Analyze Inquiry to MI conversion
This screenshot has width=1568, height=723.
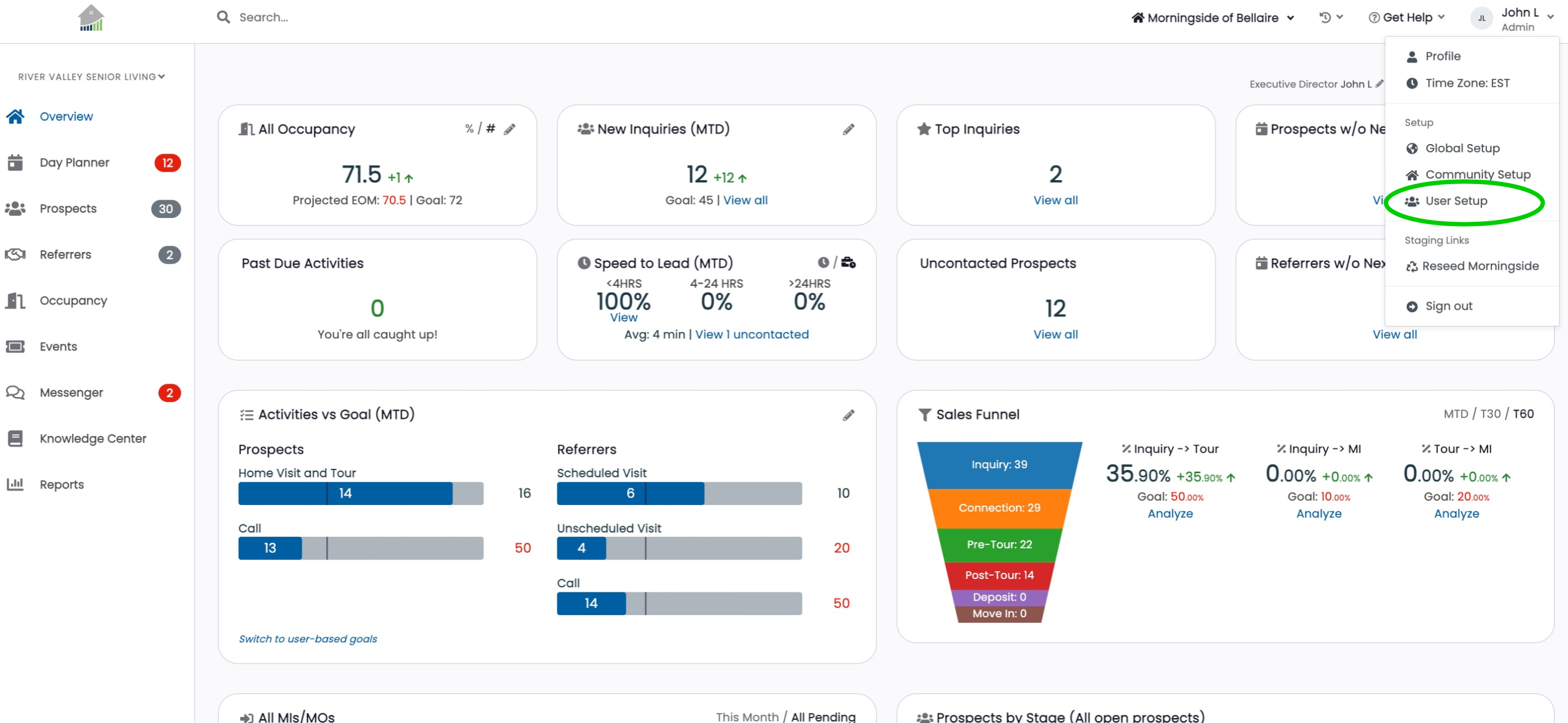point(1318,513)
